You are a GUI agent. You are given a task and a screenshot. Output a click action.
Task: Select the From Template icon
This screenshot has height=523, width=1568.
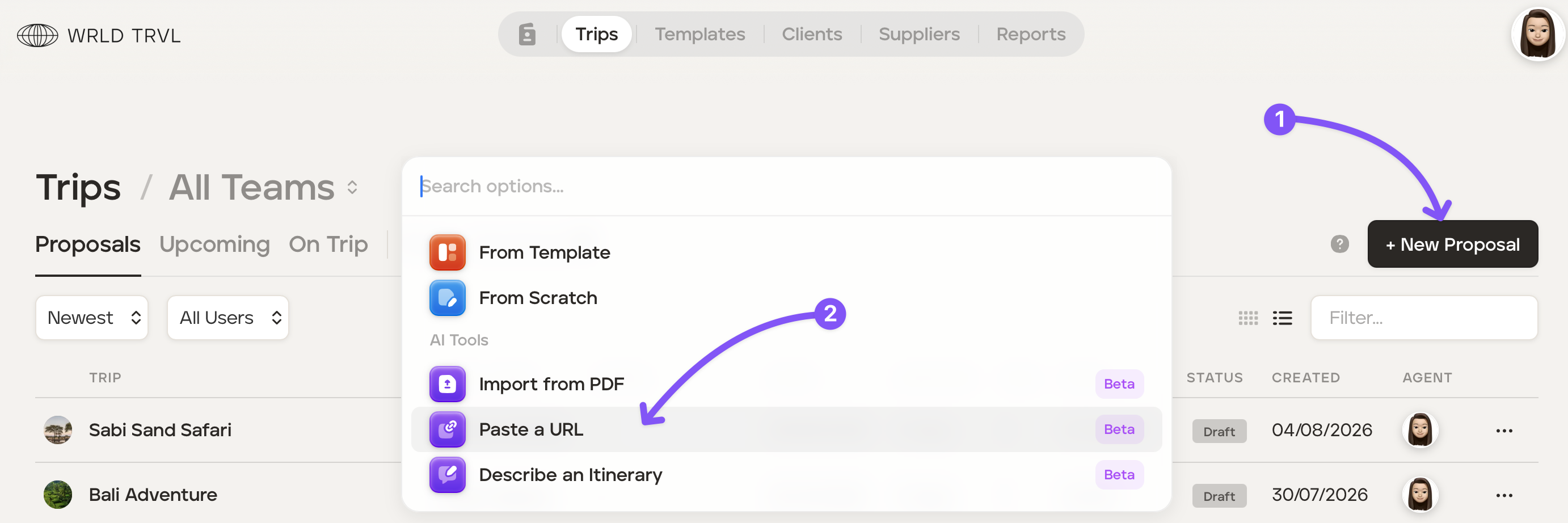[448, 252]
